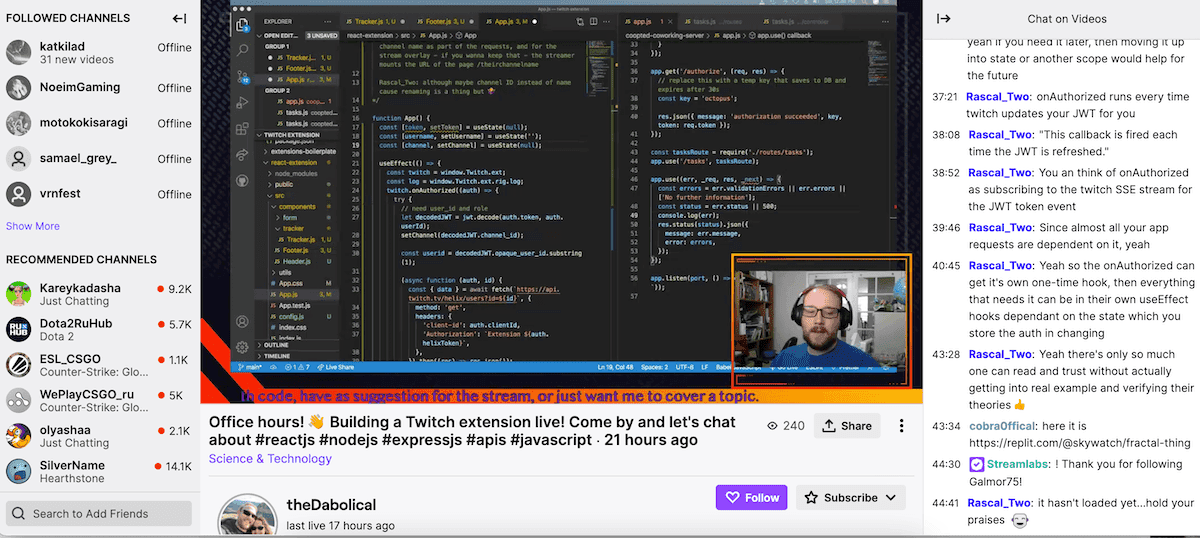
Task: Open motokokisaragi followed channel
Action: click(x=99, y=123)
